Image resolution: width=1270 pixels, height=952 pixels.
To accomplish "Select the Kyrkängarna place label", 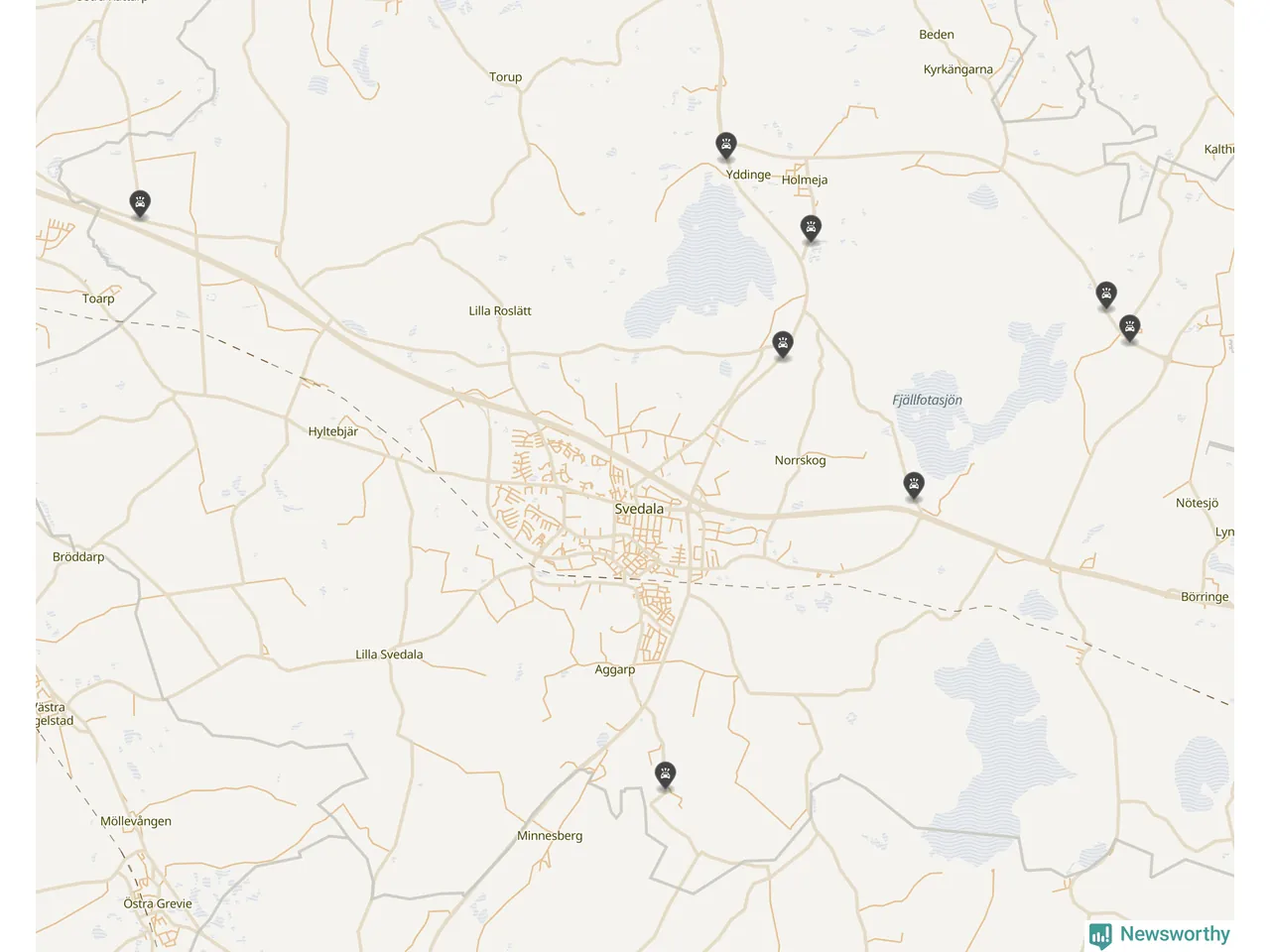I will [x=957, y=69].
